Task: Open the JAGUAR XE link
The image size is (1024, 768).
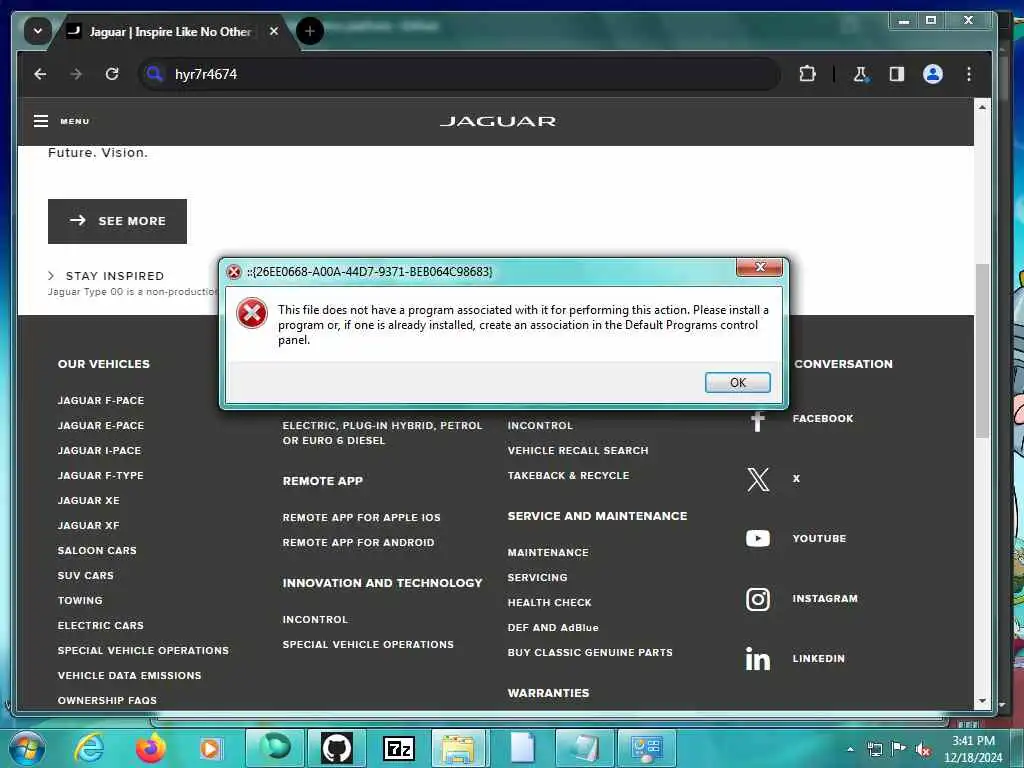Action: click(88, 500)
